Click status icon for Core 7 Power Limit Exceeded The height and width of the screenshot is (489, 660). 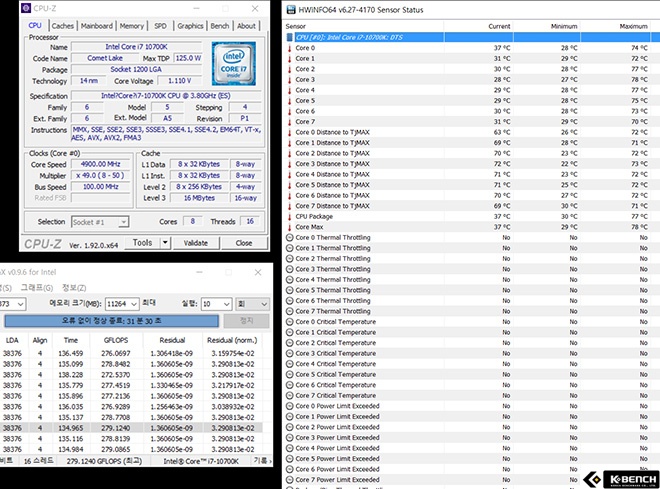290,480
